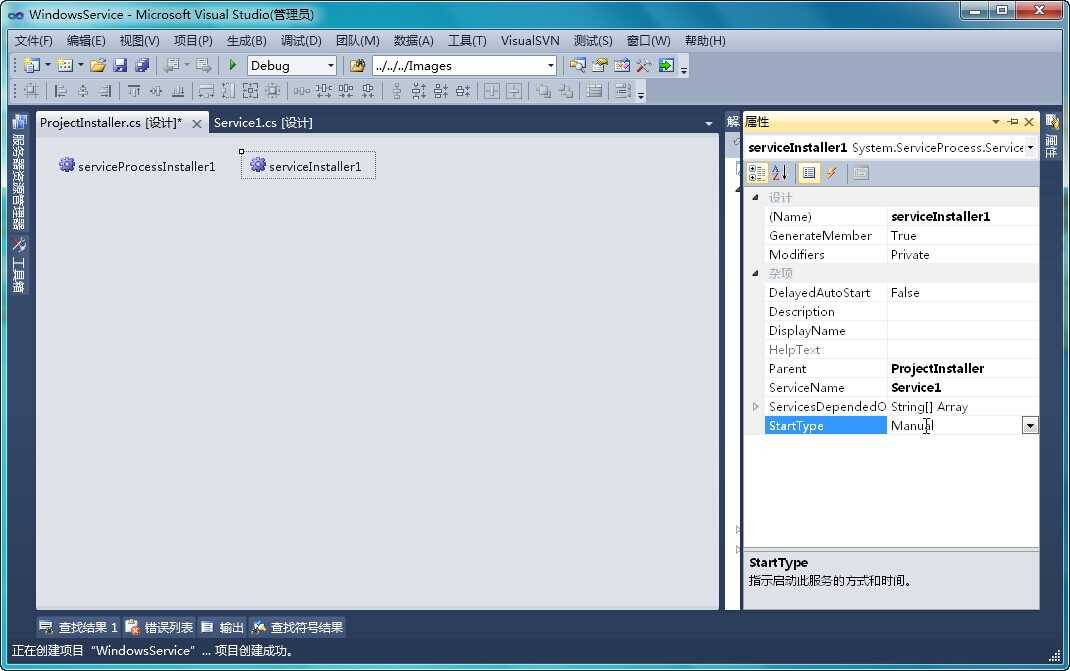Click the Bring to Front layout icon
Screen dimensions: 1070x671
[x=543, y=91]
